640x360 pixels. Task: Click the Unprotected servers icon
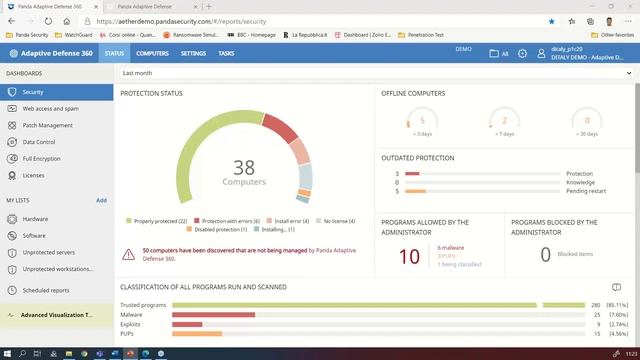coord(12,253)
